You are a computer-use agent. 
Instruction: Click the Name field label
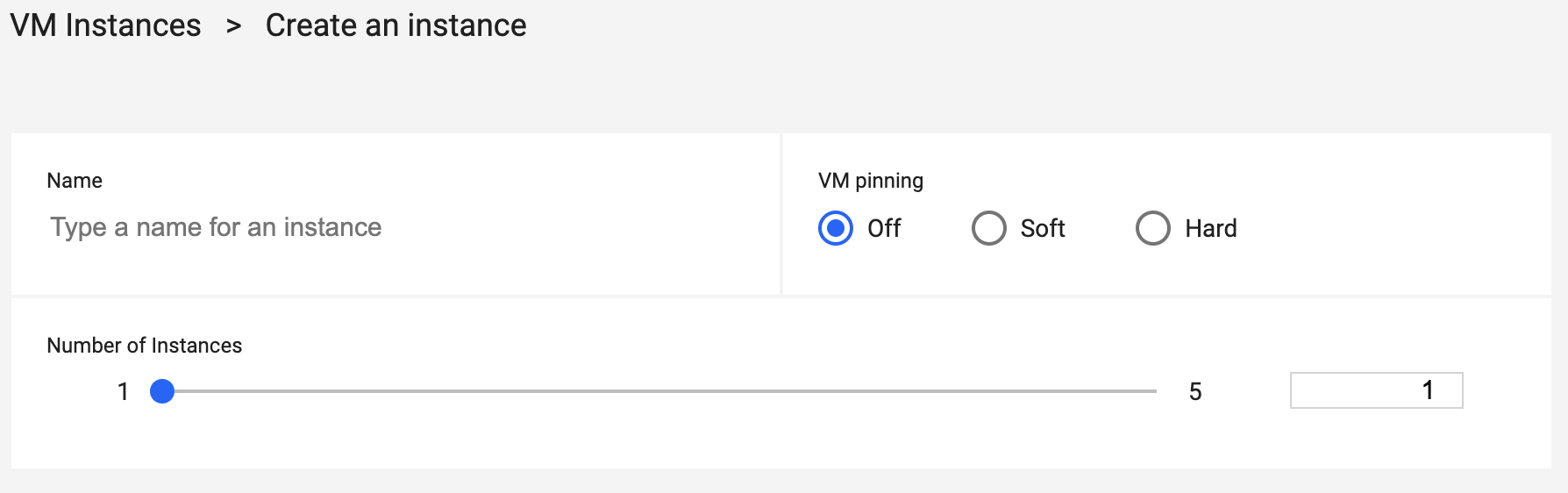(x=75, y=181)
